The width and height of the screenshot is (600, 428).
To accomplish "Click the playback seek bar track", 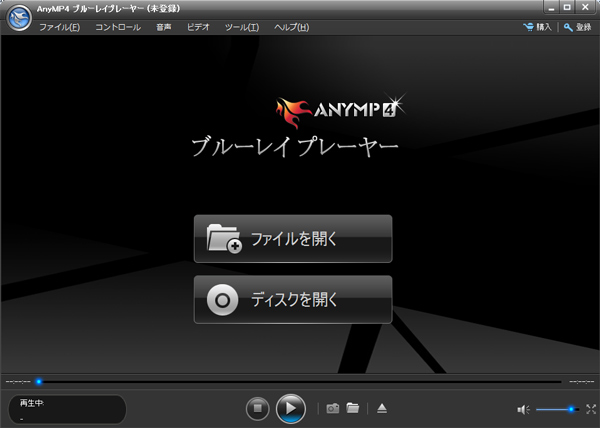I will [300, 382].
